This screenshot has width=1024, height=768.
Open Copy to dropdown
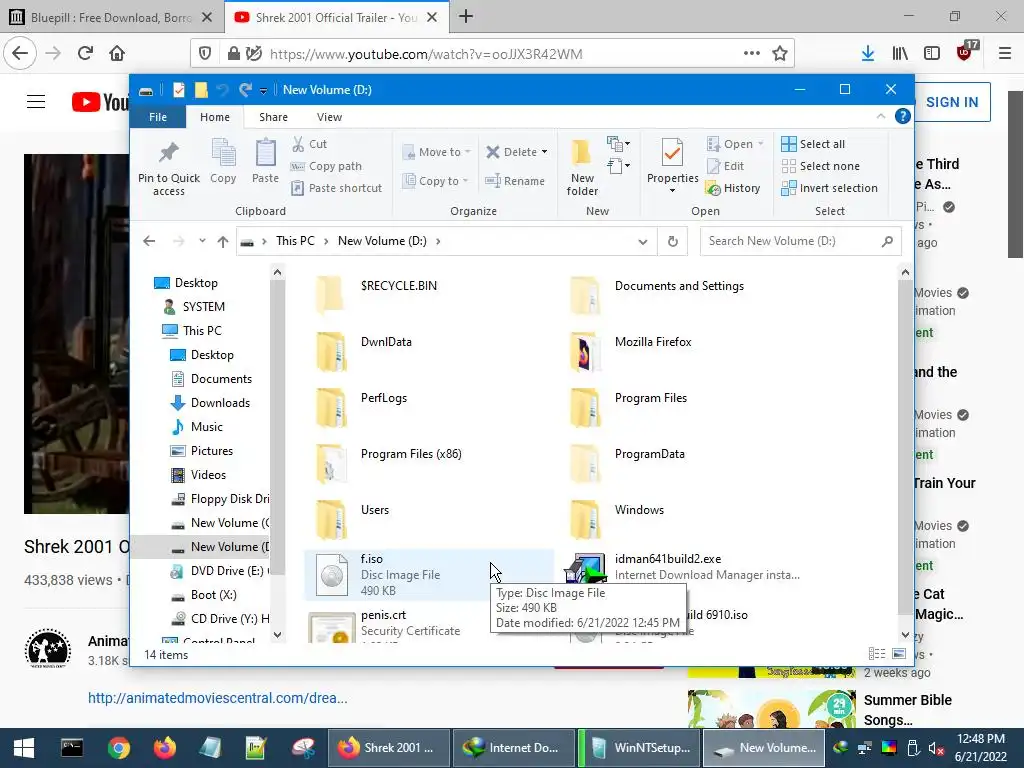[435, 181]
